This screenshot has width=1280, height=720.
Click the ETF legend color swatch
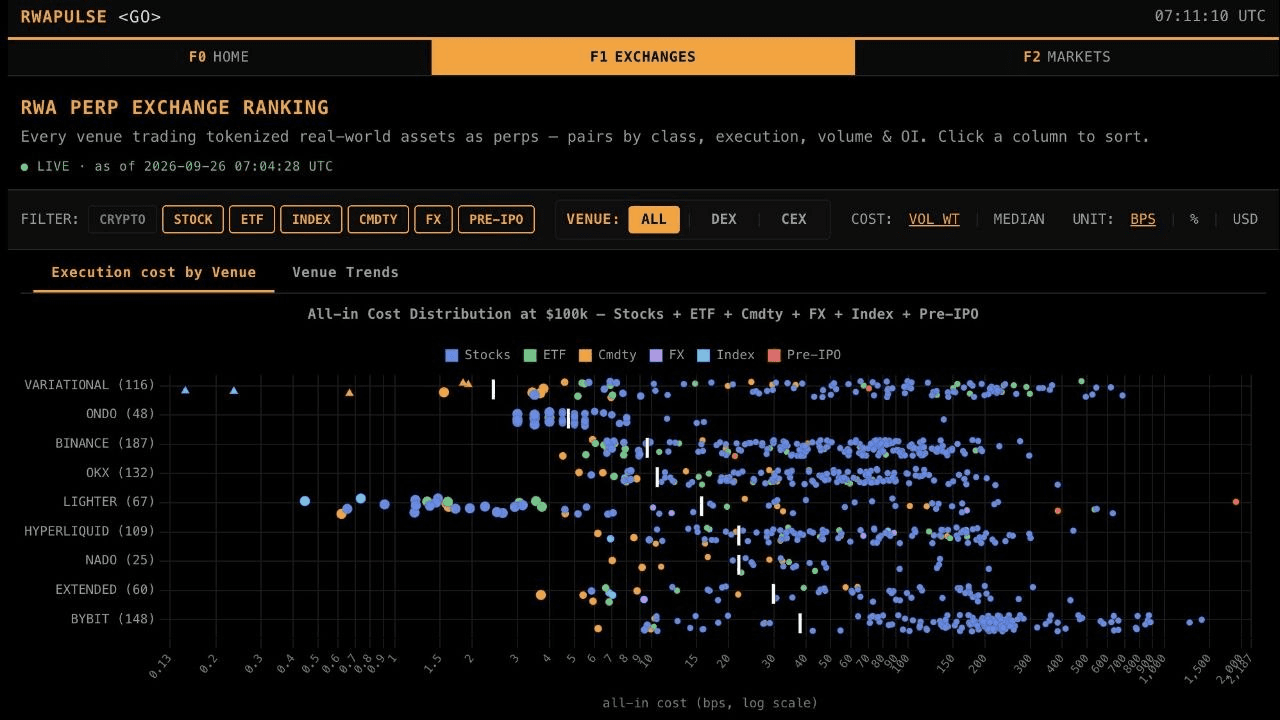[x=530, y=355]
